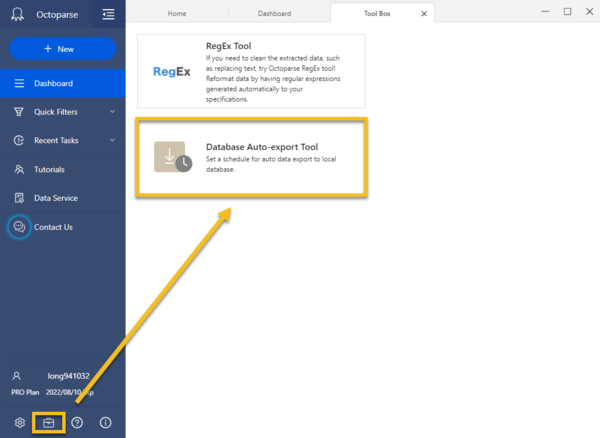
Task: Click the user profile icon
Action: [16, 376]
